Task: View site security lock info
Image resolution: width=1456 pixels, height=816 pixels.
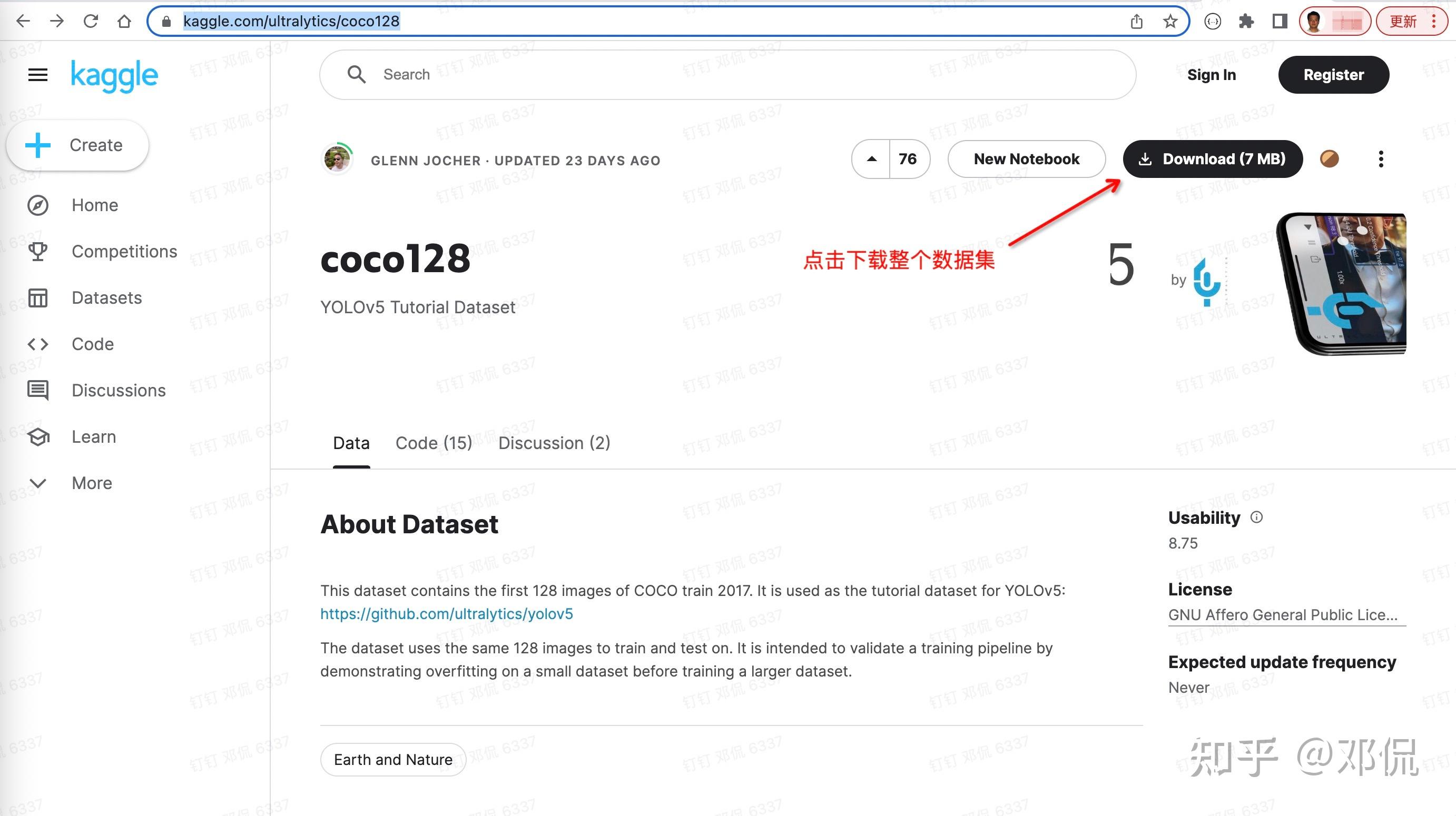Action: (166, 22)
